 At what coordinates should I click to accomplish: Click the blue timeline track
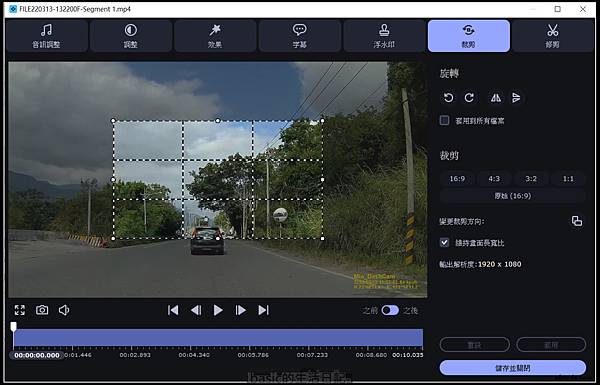[x=218, y=338]
